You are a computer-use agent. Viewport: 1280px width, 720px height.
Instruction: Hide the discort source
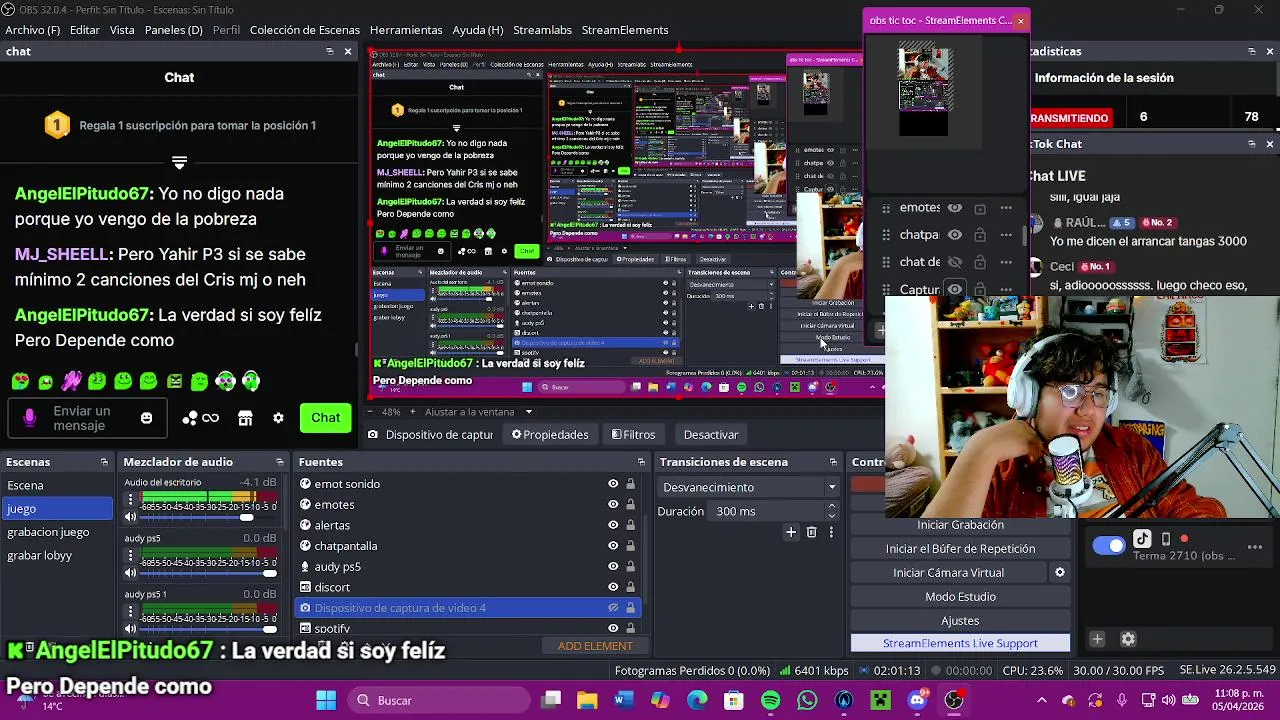point(613,587)
